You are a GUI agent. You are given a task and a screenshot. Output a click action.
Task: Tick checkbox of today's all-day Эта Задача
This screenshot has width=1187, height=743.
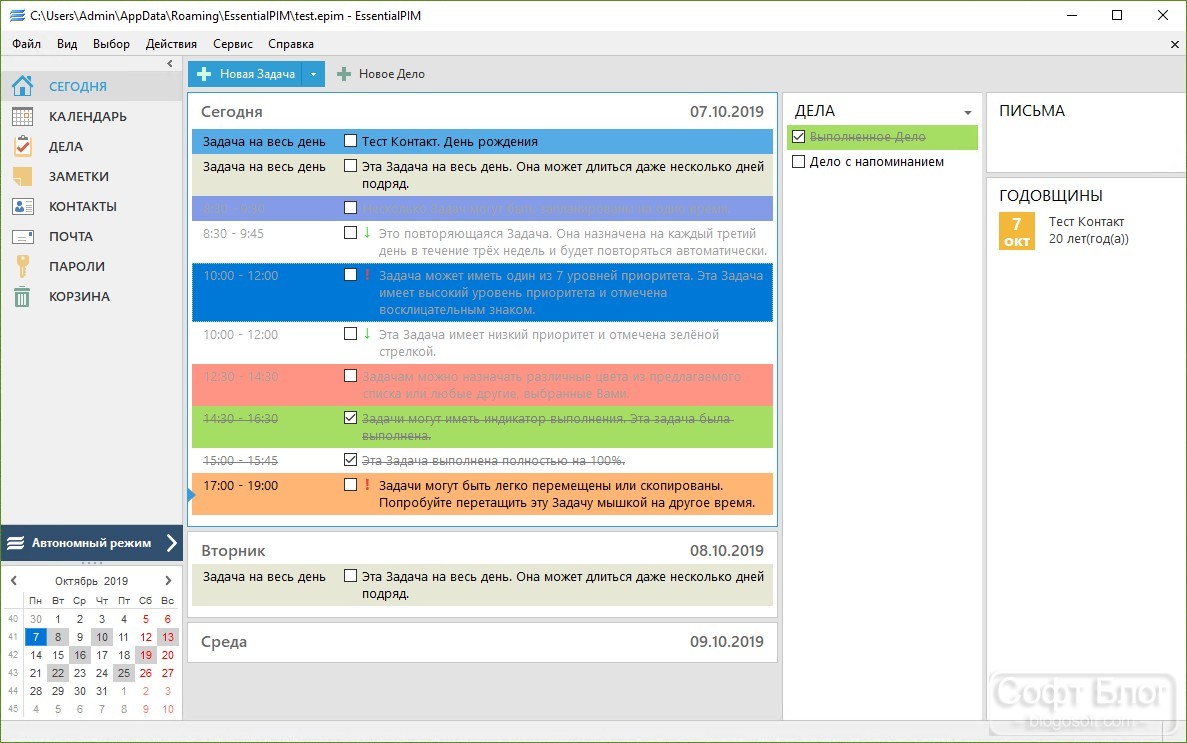point(350,165)
